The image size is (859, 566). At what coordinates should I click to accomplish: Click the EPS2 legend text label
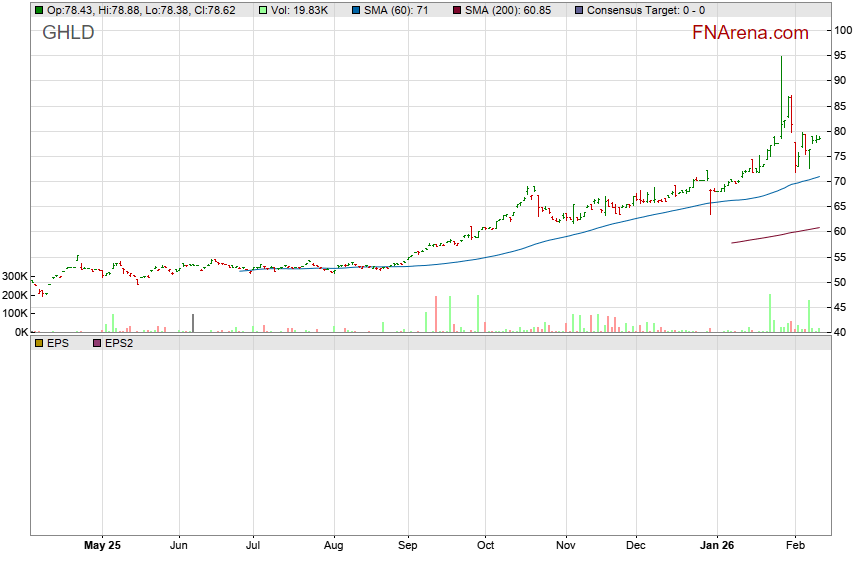tap(119, 343)
